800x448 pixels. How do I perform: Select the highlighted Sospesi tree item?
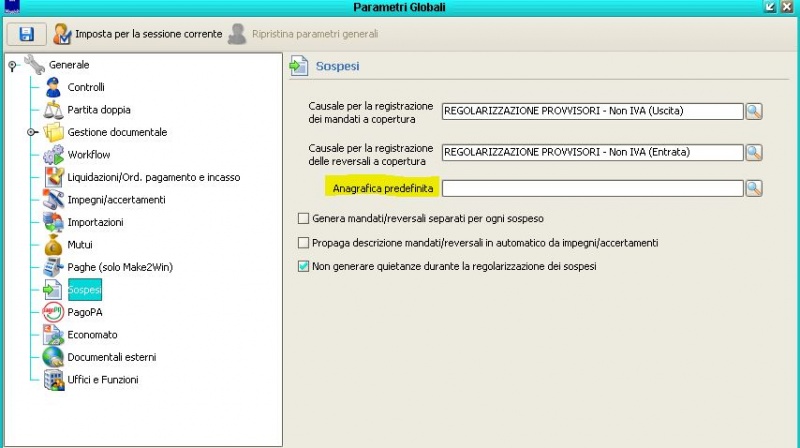85,289
